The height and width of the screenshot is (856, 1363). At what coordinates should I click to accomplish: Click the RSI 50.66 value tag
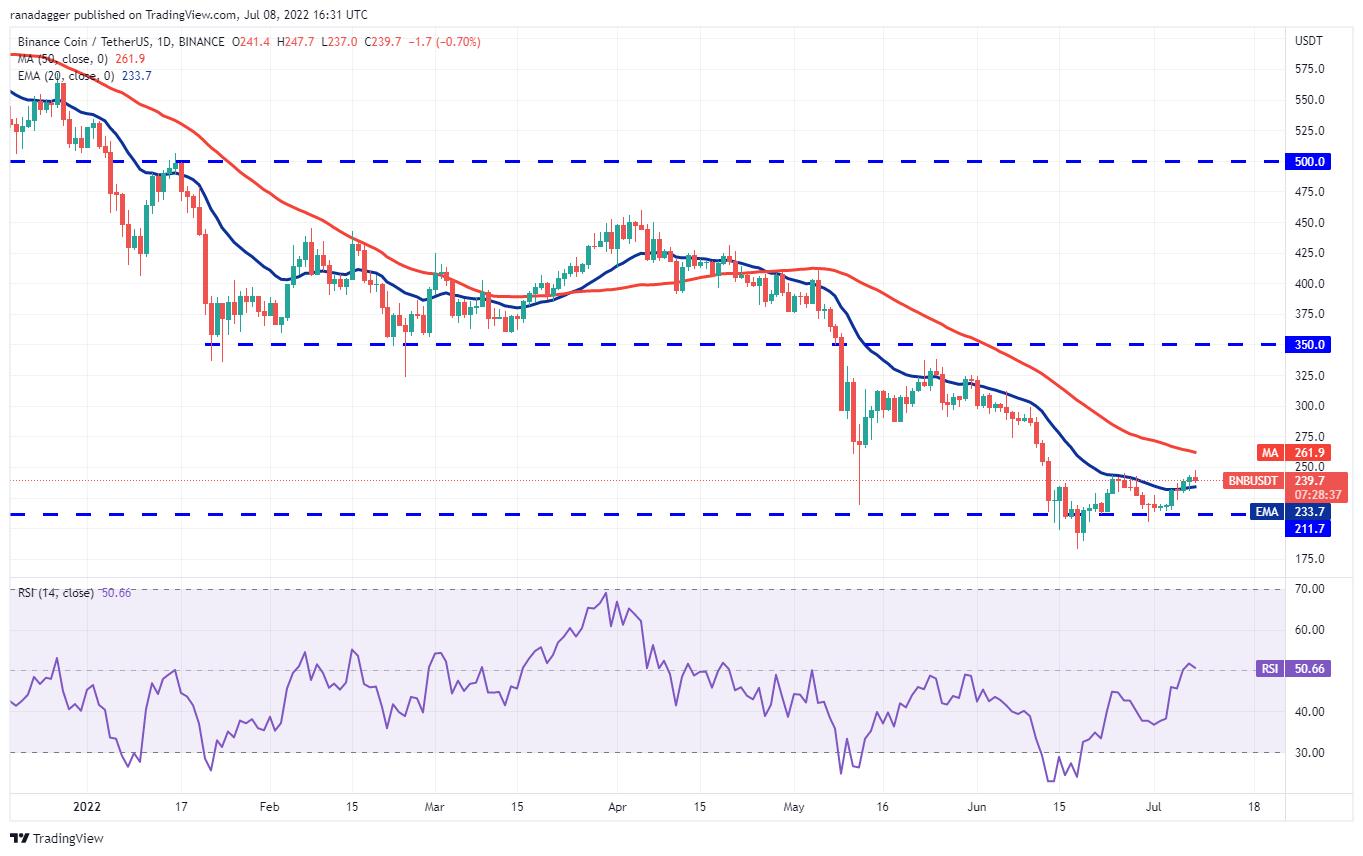click(1292, 669)
